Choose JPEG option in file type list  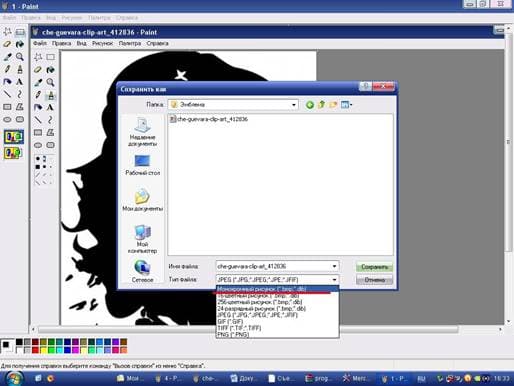[277, 315]
